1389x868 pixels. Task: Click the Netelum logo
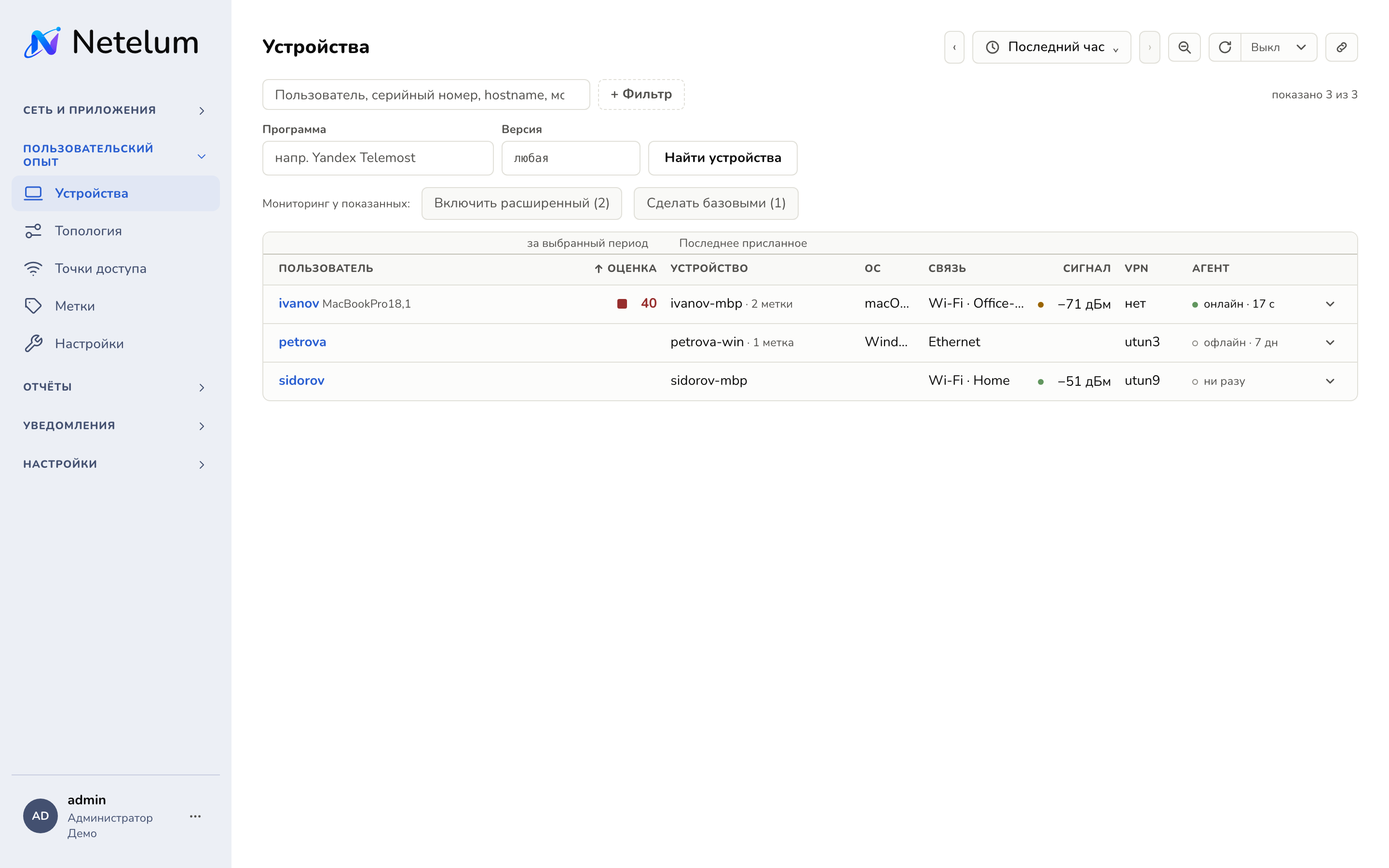point(111,42)
